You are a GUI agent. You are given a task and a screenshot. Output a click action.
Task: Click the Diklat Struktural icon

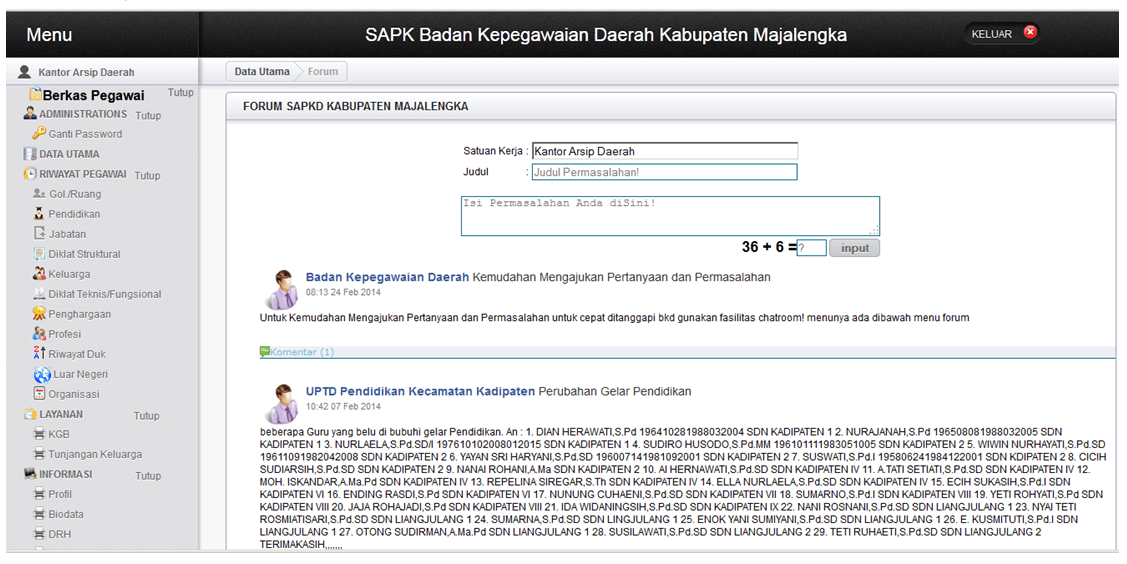(40, 254)
